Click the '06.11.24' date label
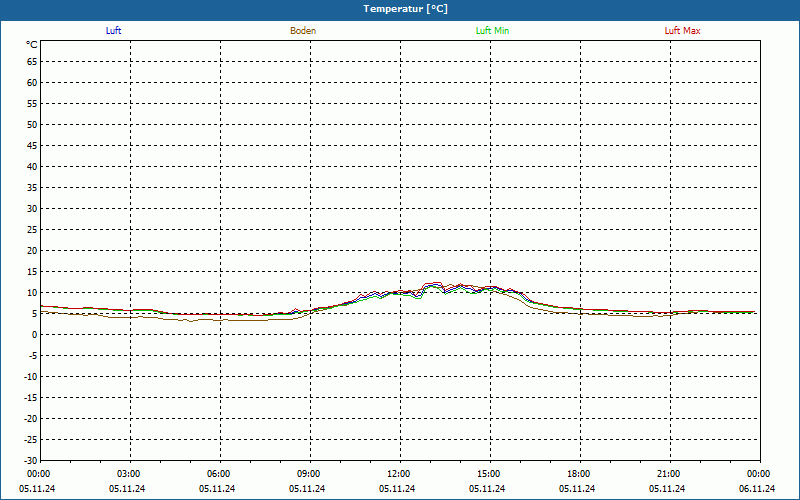The height and width of the screenshot is (500, 800). tap(757, 489)
